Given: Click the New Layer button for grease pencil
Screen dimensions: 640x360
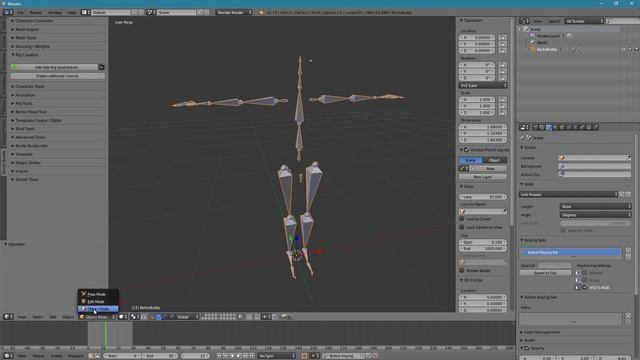Looking at the screenshot, I should coord(483,177).
